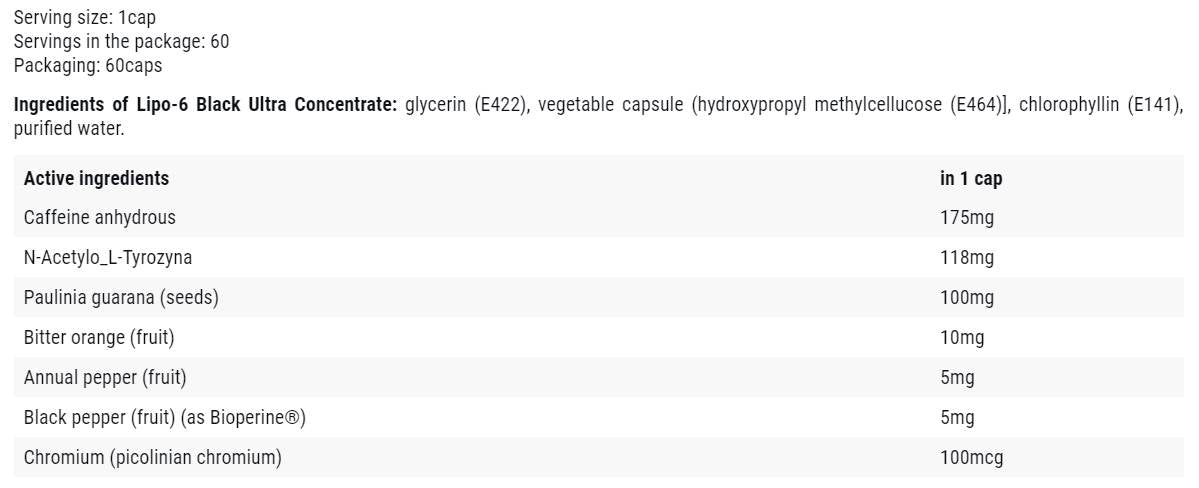Click the "in 1 cap" column header

click(971, 178)
